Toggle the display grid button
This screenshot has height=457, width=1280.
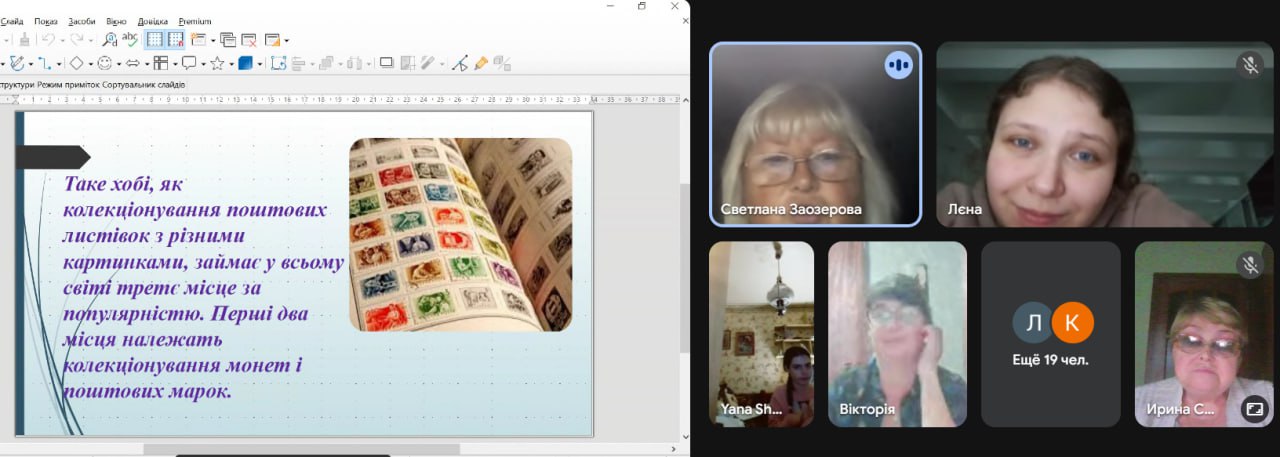pos(155,40)
